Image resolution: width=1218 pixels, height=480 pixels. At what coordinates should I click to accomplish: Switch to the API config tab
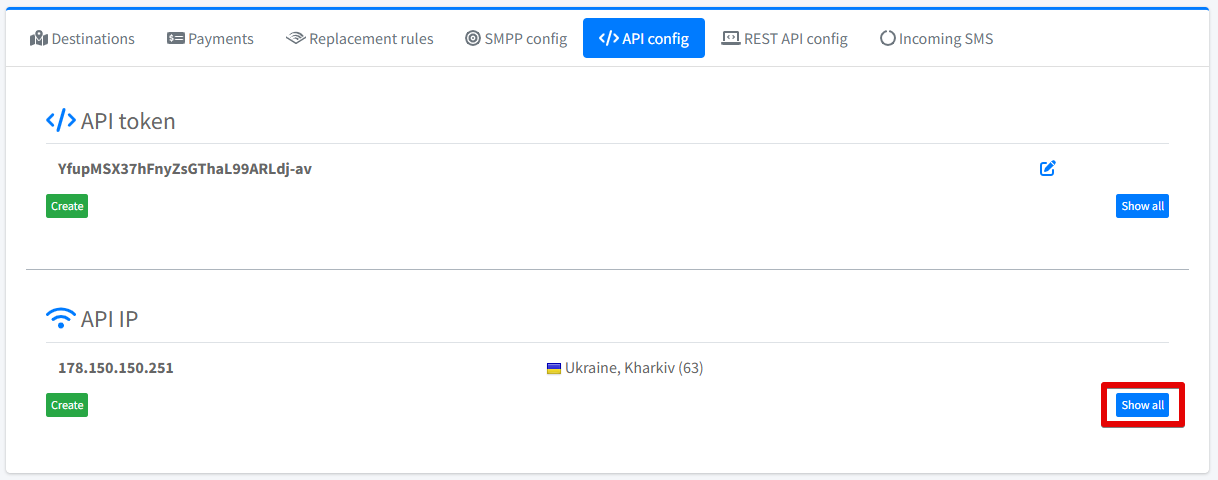(x=643, y=38)
